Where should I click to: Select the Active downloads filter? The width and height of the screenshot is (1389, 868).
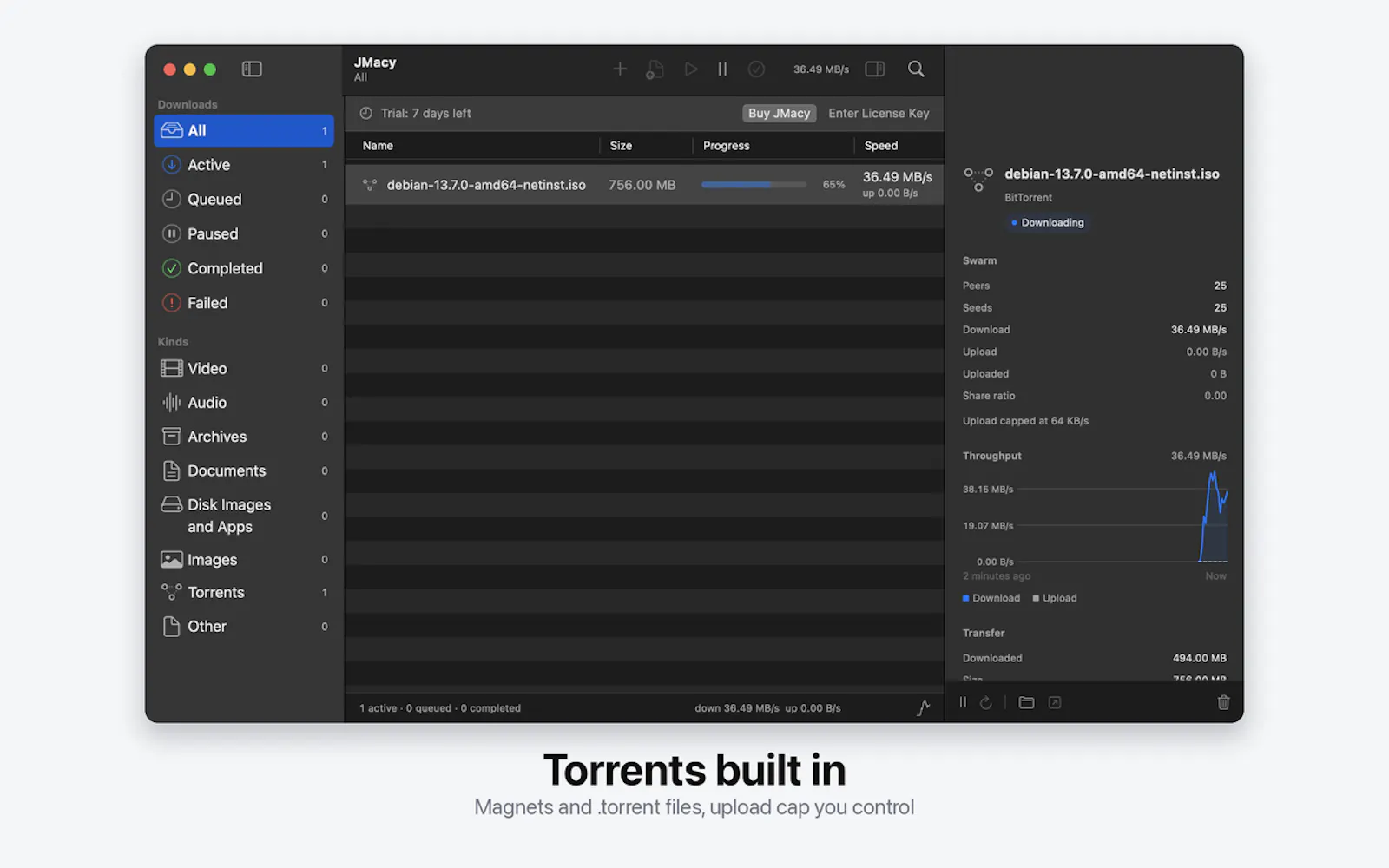click(244, 165)
